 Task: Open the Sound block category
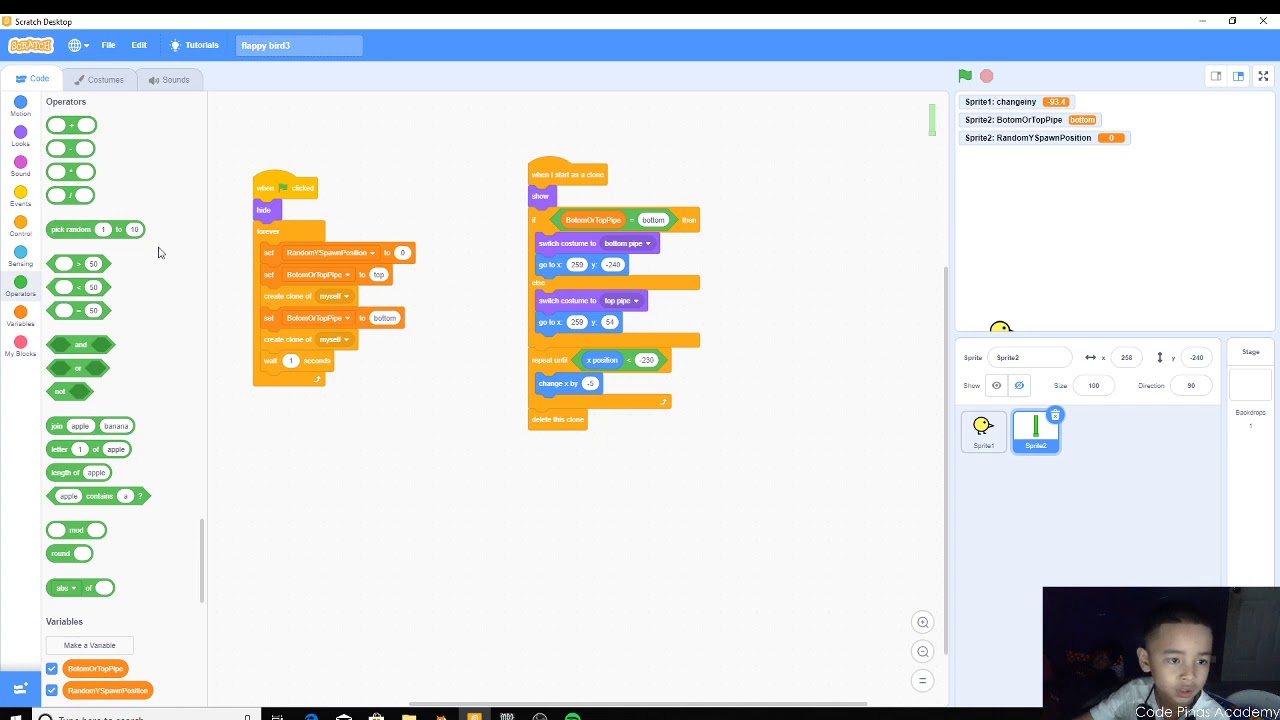pos(20,166)
